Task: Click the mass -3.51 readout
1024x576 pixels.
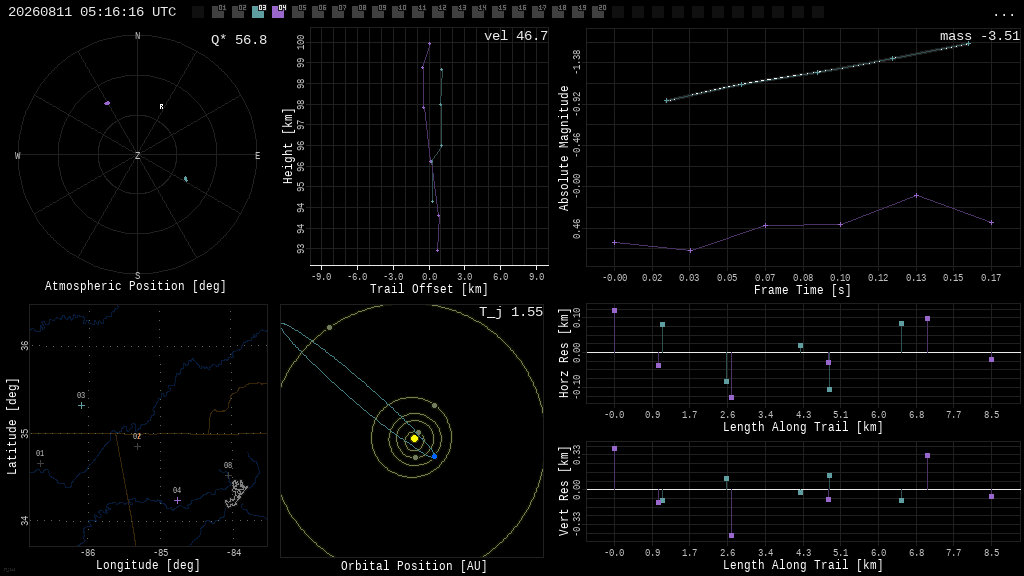Action: click(x=980, y=36)
